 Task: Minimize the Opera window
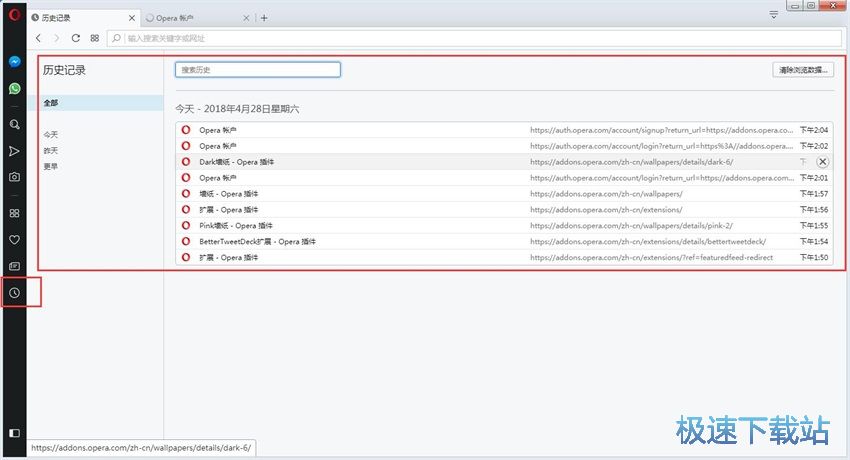[x=795, y=5]
